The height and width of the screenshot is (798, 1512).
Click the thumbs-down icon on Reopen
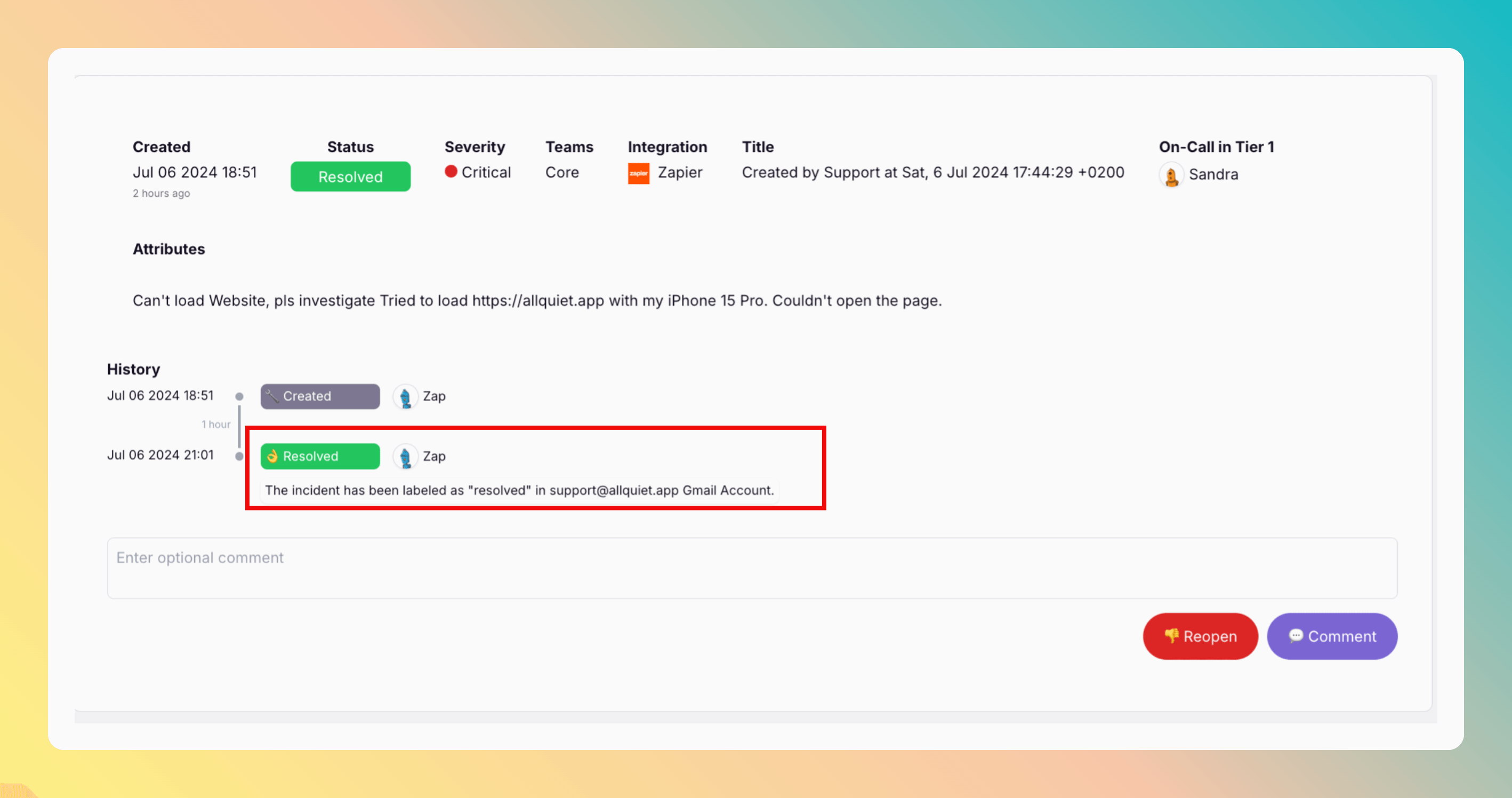(1171, 635)
